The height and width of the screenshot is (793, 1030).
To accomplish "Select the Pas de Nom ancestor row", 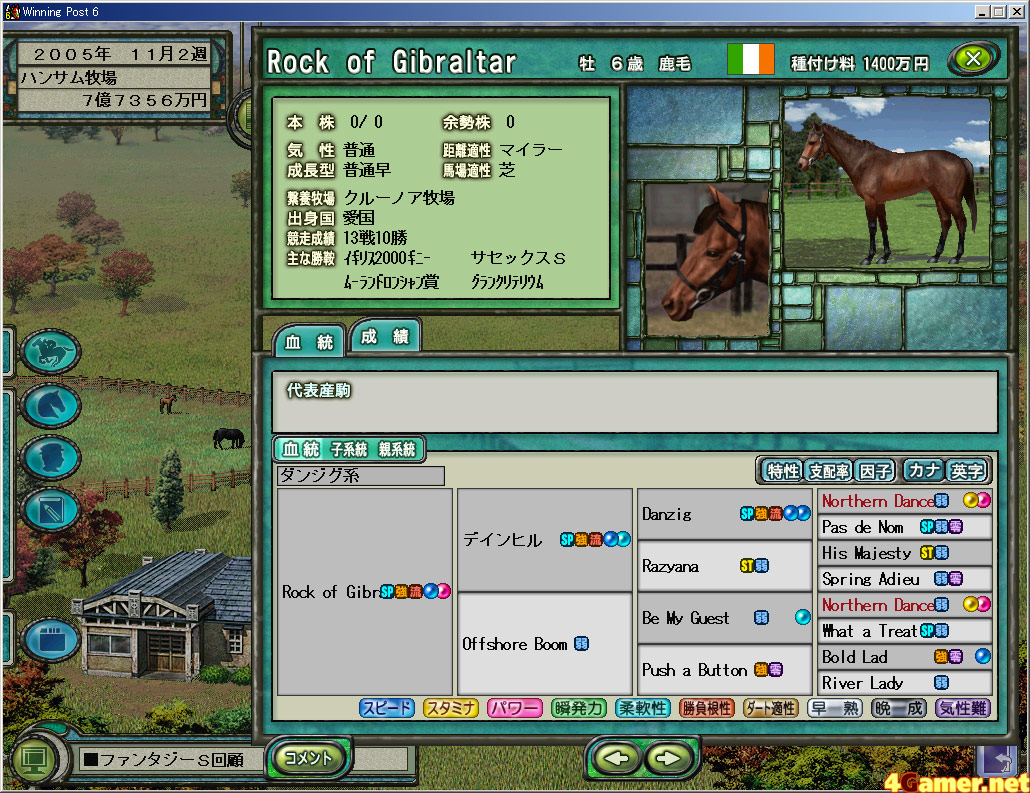I will pyautogui.click(x=905, y=527).
